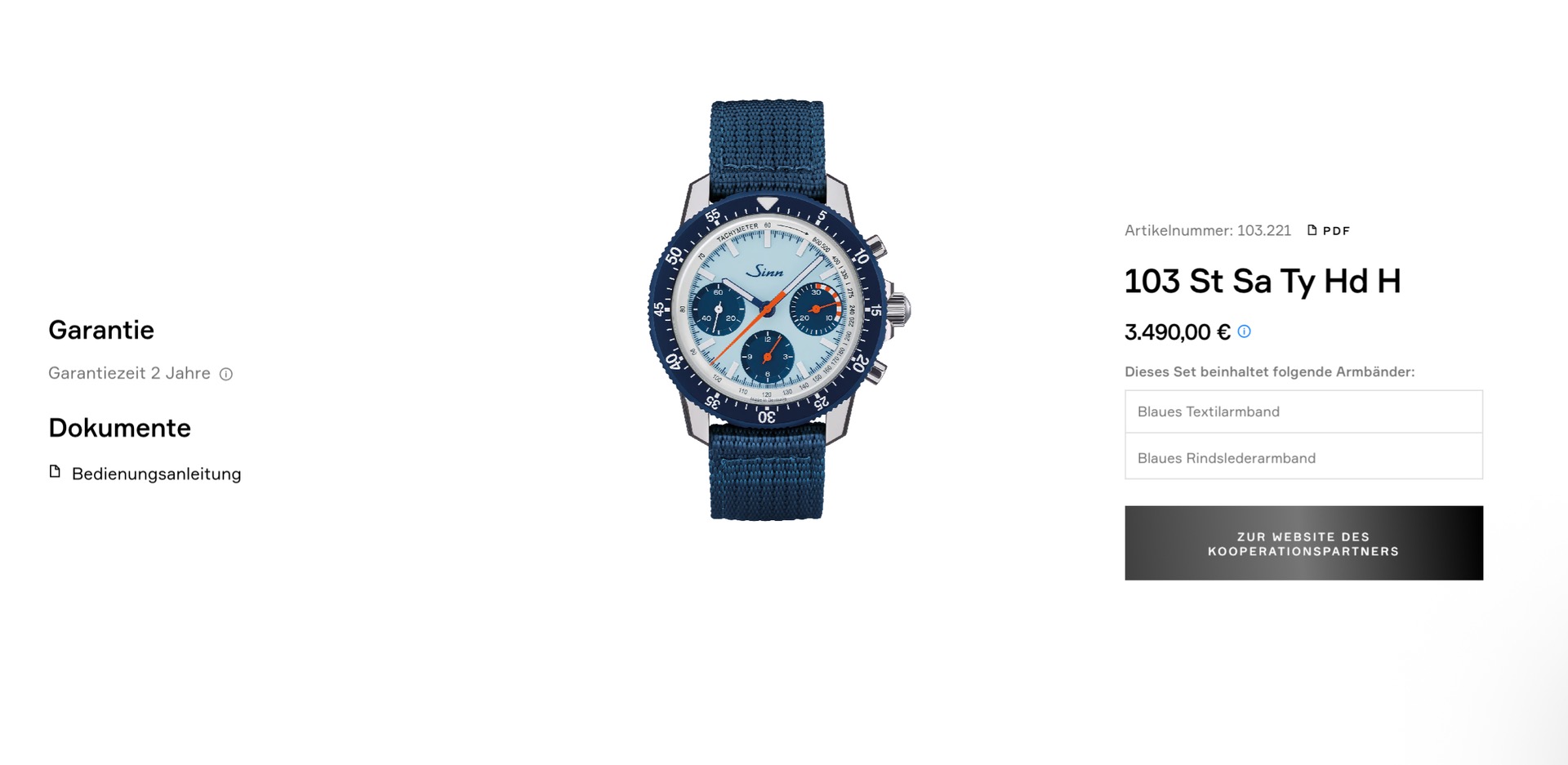
Task: Click the Garantie heading
Action: [101, 330]
